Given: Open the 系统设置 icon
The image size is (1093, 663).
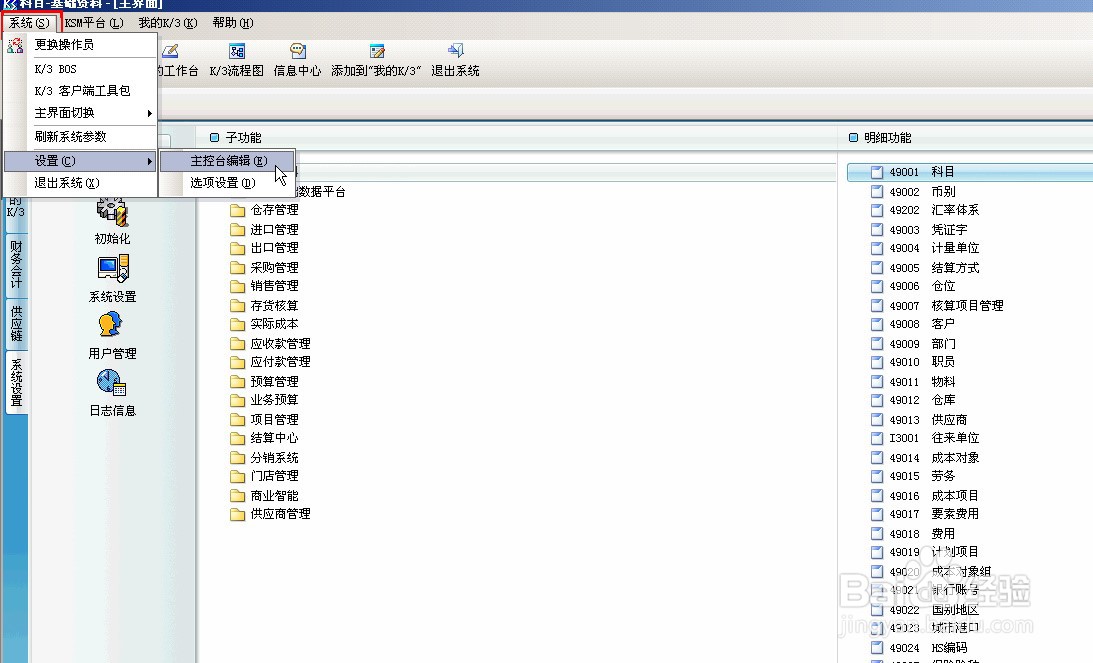Looking at the screenshot, I should pos(111,278).
